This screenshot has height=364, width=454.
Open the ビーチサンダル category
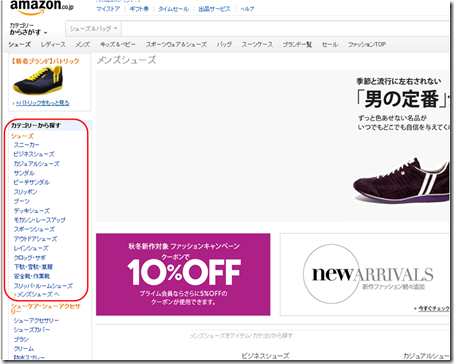(x=32, y=182)
